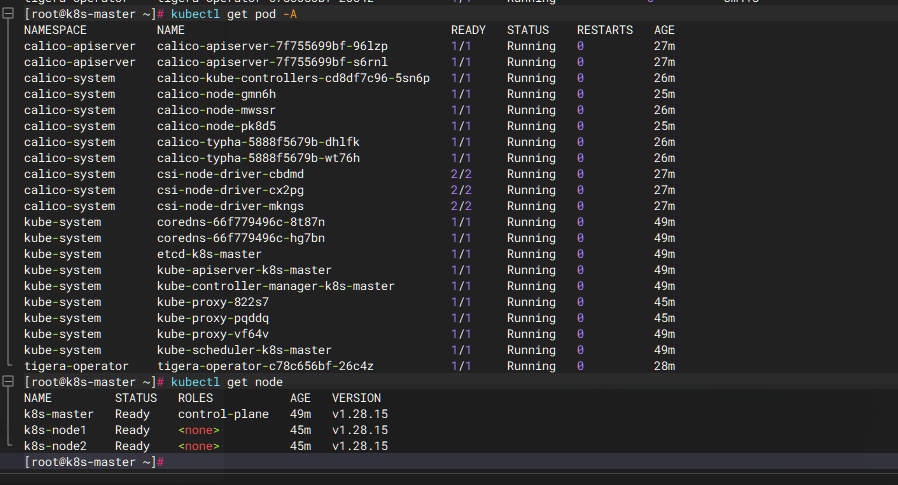Click the ROLES column header

195,398
